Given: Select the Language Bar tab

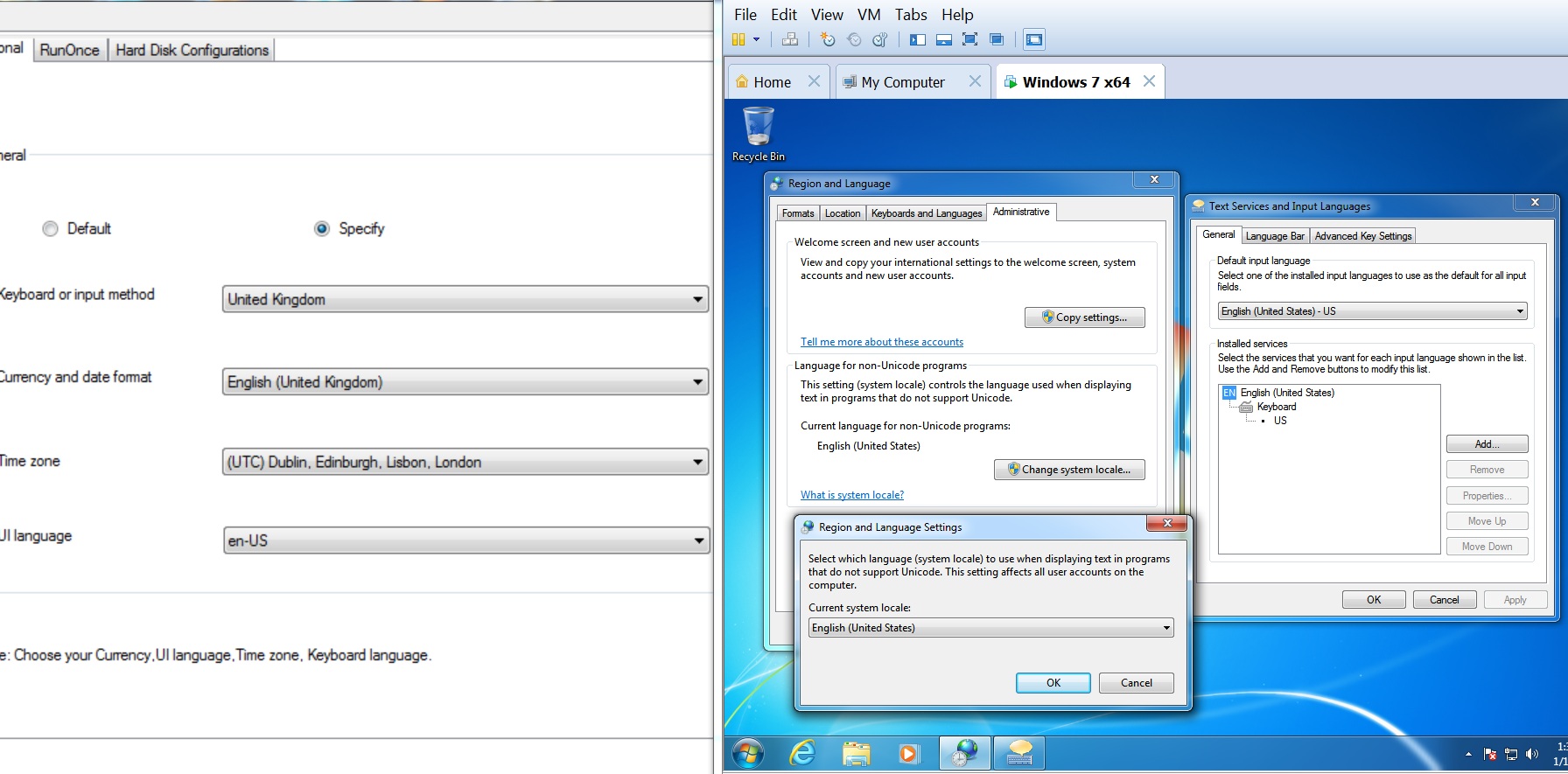Looking at the screenshot, I should (1275, 236).
